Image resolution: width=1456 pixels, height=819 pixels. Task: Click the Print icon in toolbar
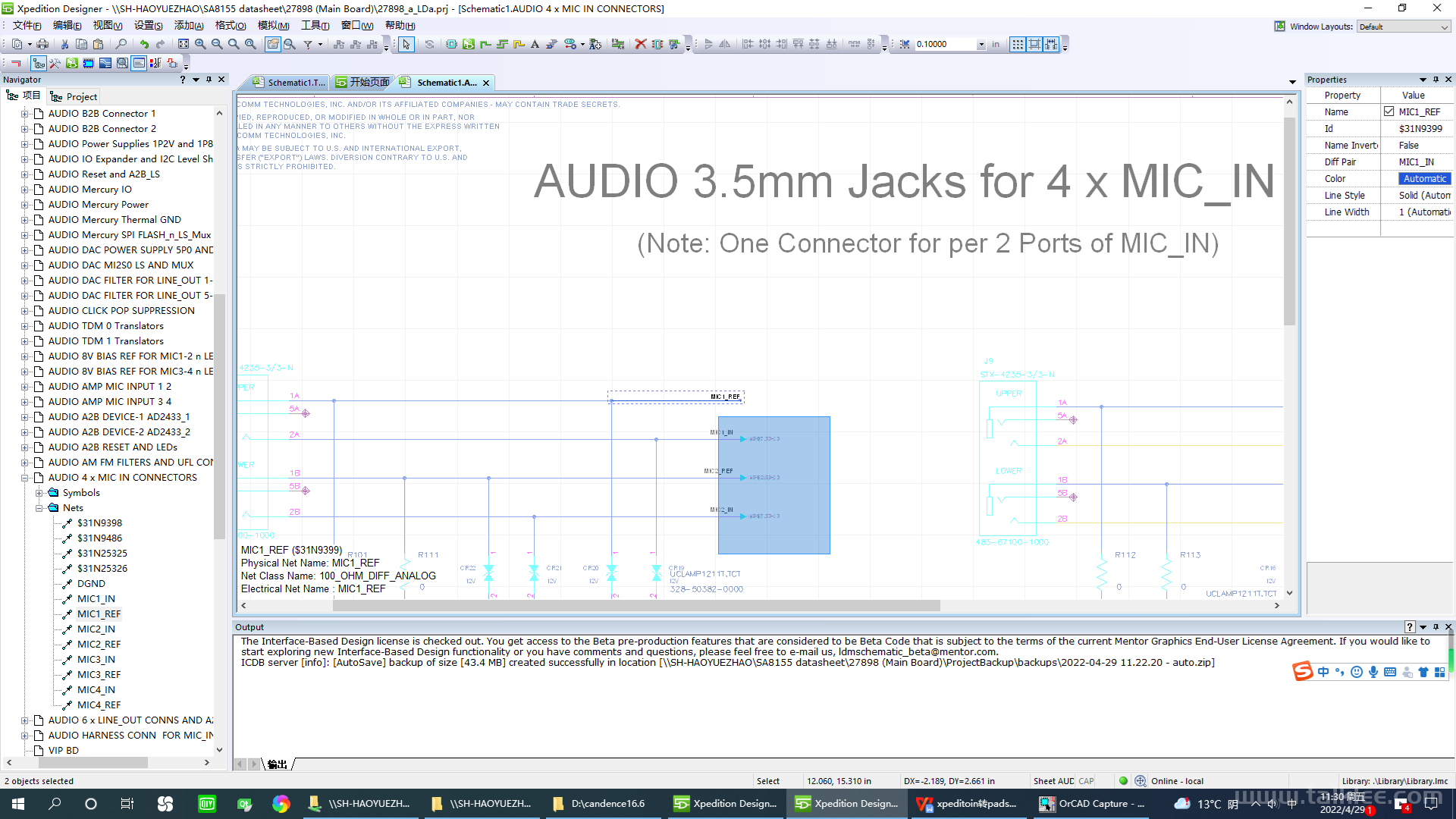point(42,44)
